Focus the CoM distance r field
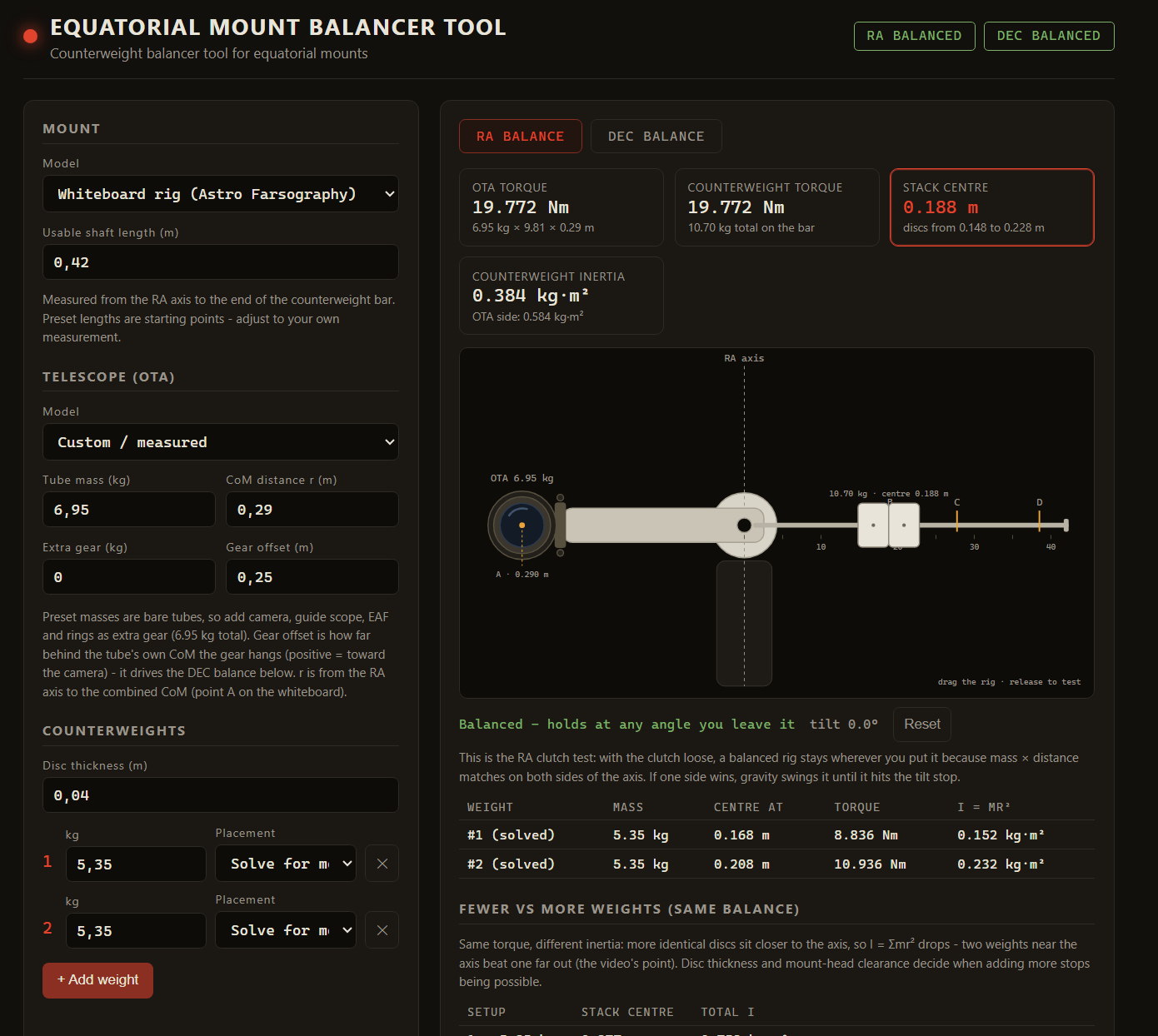 click(x=312, y=510)
